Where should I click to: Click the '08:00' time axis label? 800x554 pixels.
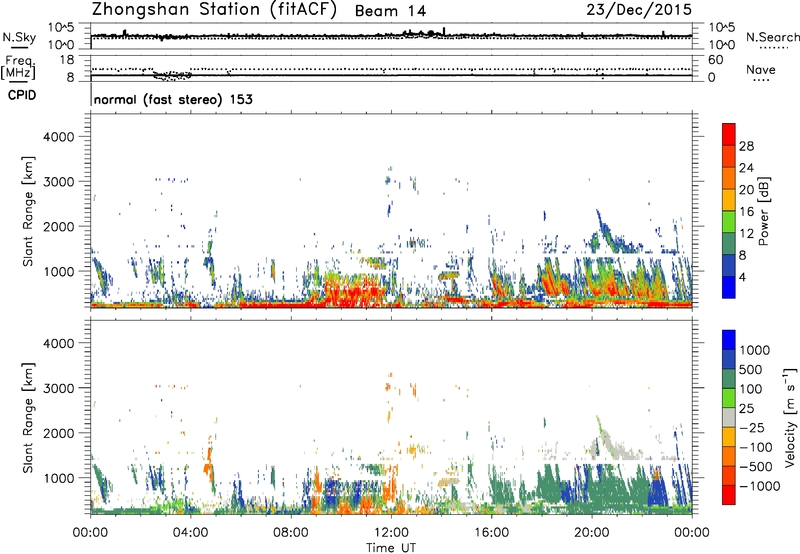tap(291, 533)
